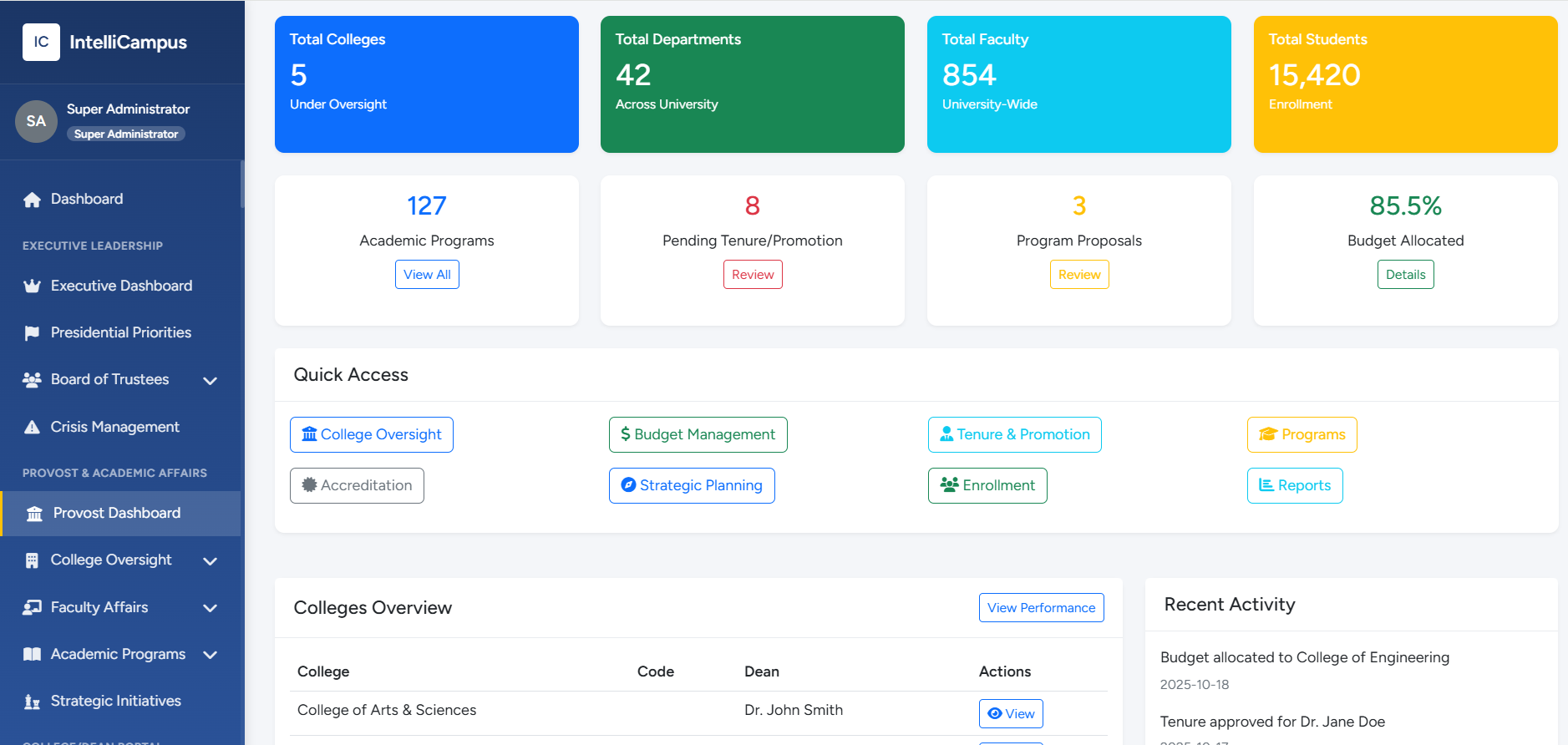
Task: View the College of Arts & Sciences row
Action: tap(1011, 713)
